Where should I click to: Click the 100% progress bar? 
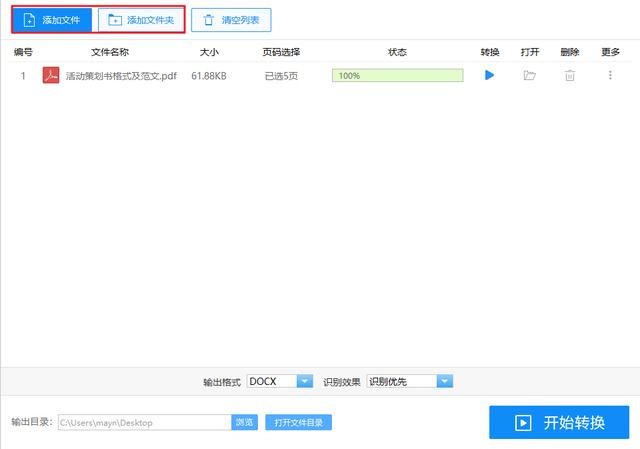[x=398, y=76]
